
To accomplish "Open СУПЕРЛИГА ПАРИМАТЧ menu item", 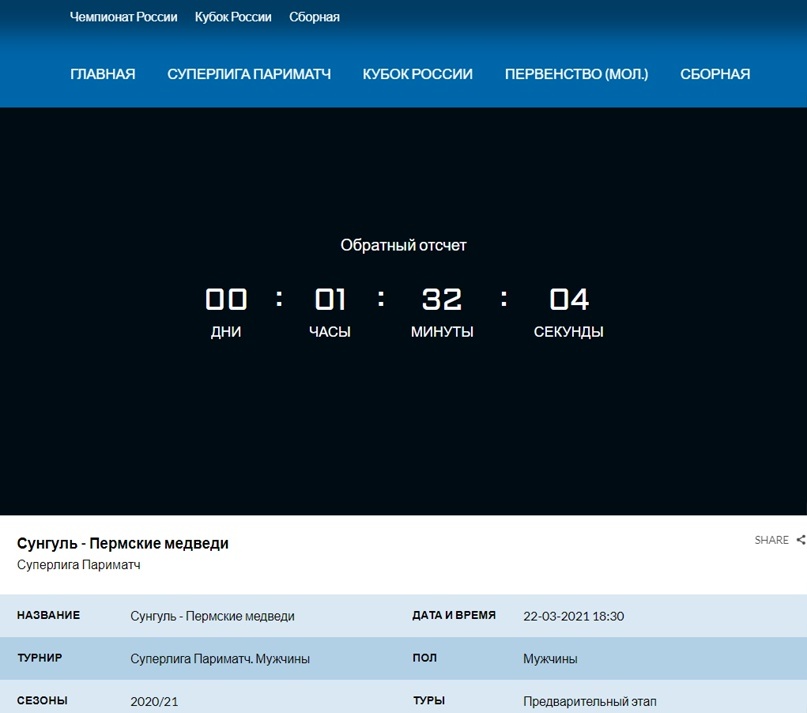I will click(x=249, y=74).
